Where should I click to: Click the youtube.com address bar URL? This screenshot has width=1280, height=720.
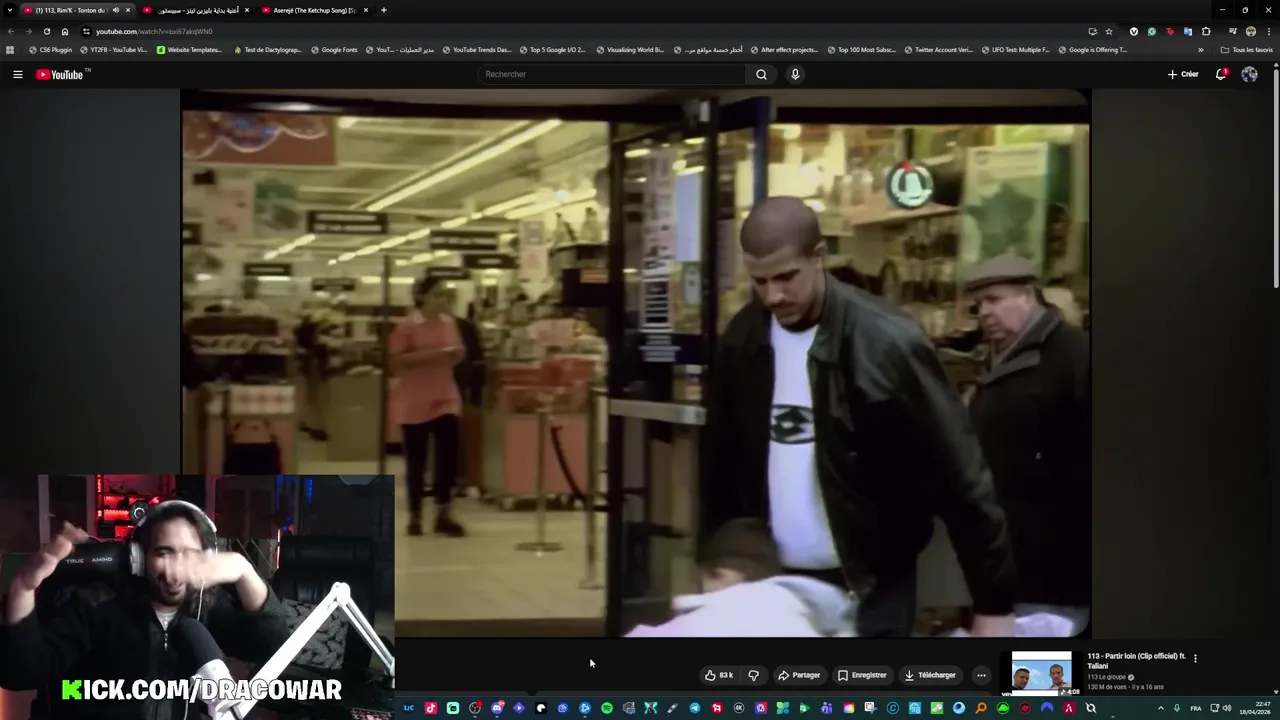(154, 31)
